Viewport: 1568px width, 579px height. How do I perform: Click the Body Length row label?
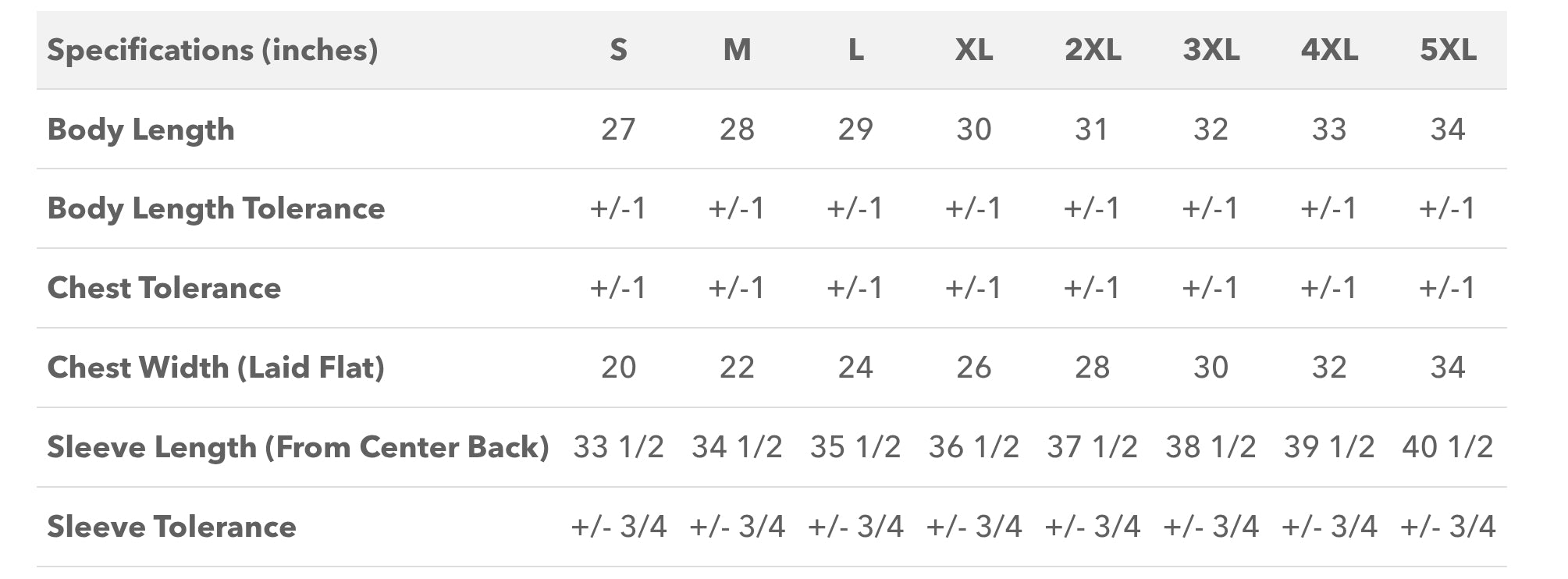[x=140, y=130]
